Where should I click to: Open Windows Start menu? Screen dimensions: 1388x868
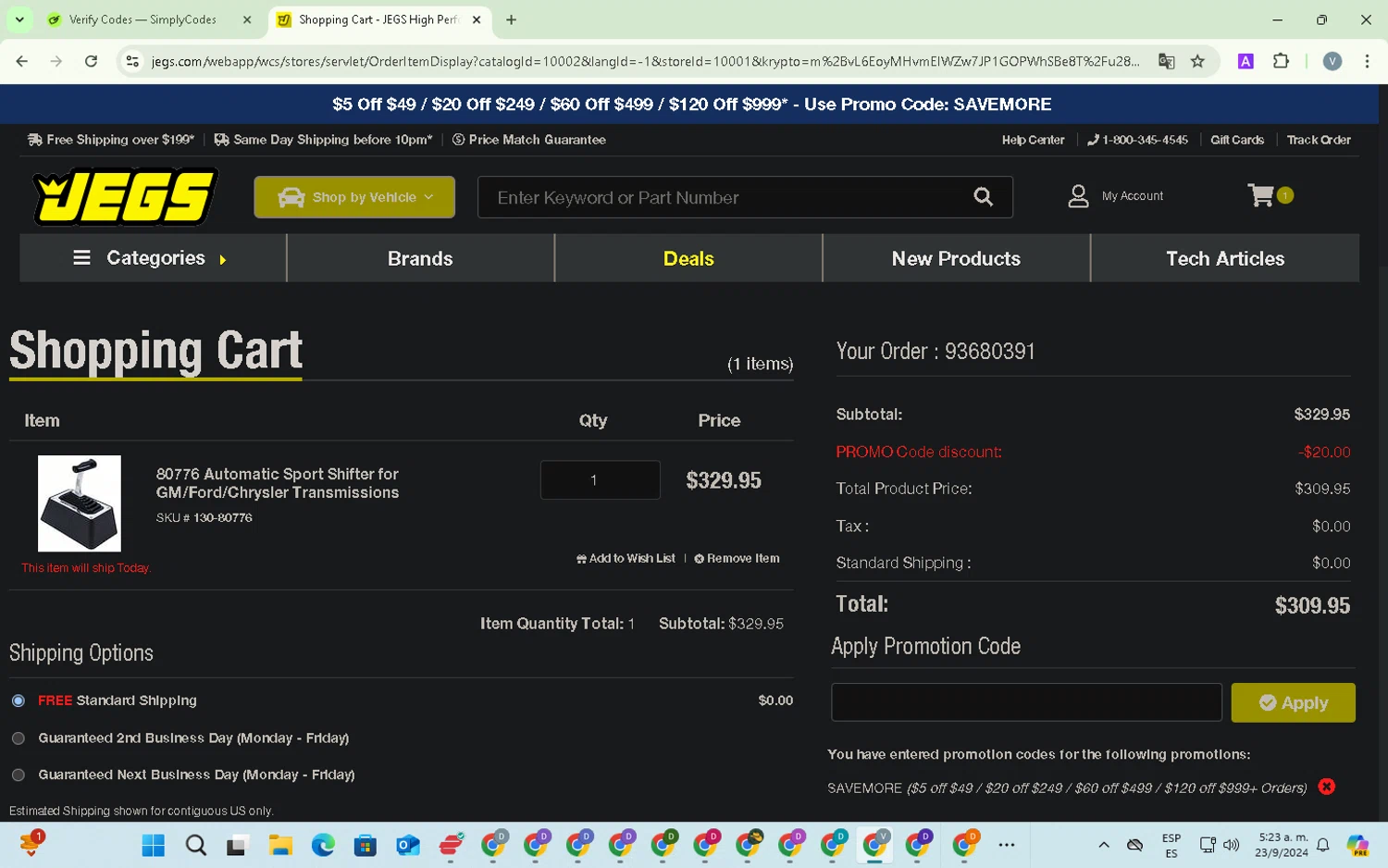153,845
